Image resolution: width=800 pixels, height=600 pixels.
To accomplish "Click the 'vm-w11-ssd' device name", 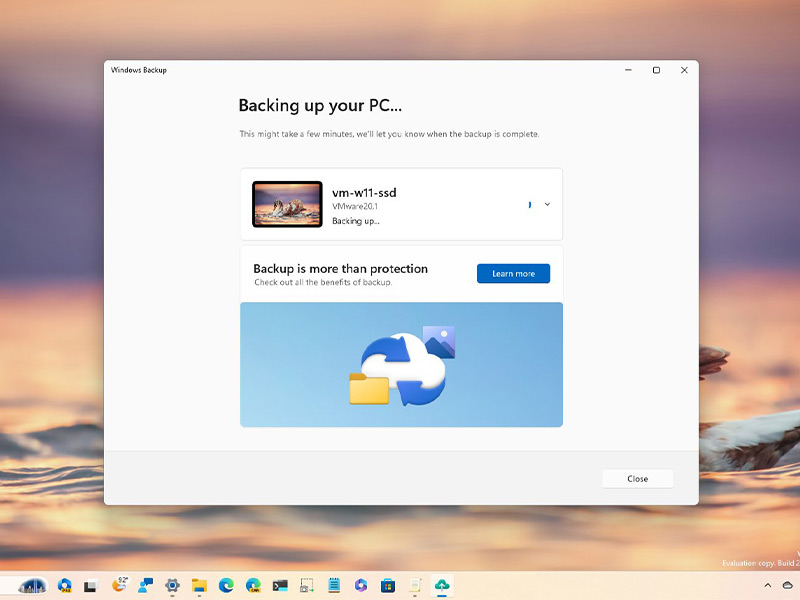I will (364, 193).
